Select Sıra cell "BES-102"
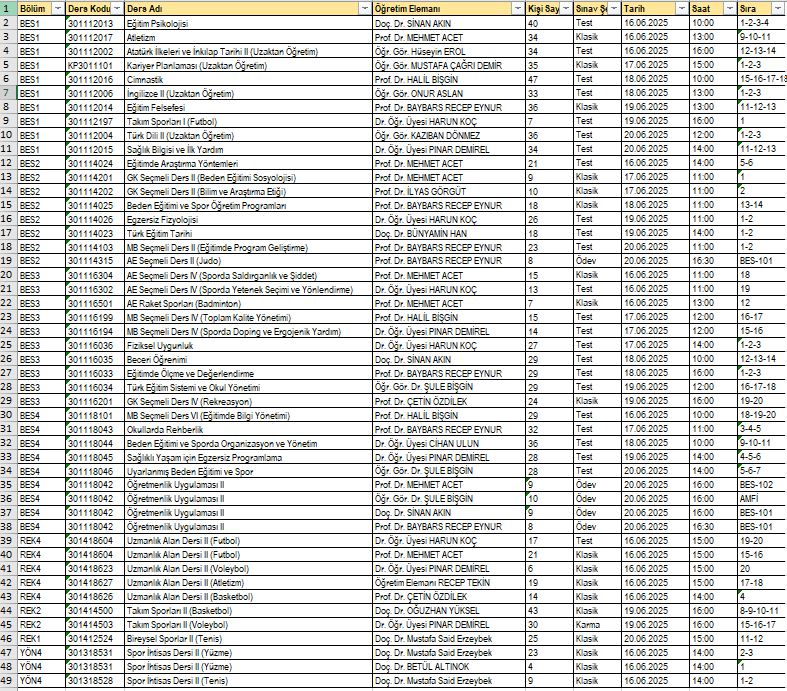787x691 pixels. click(x=762, y=485)
